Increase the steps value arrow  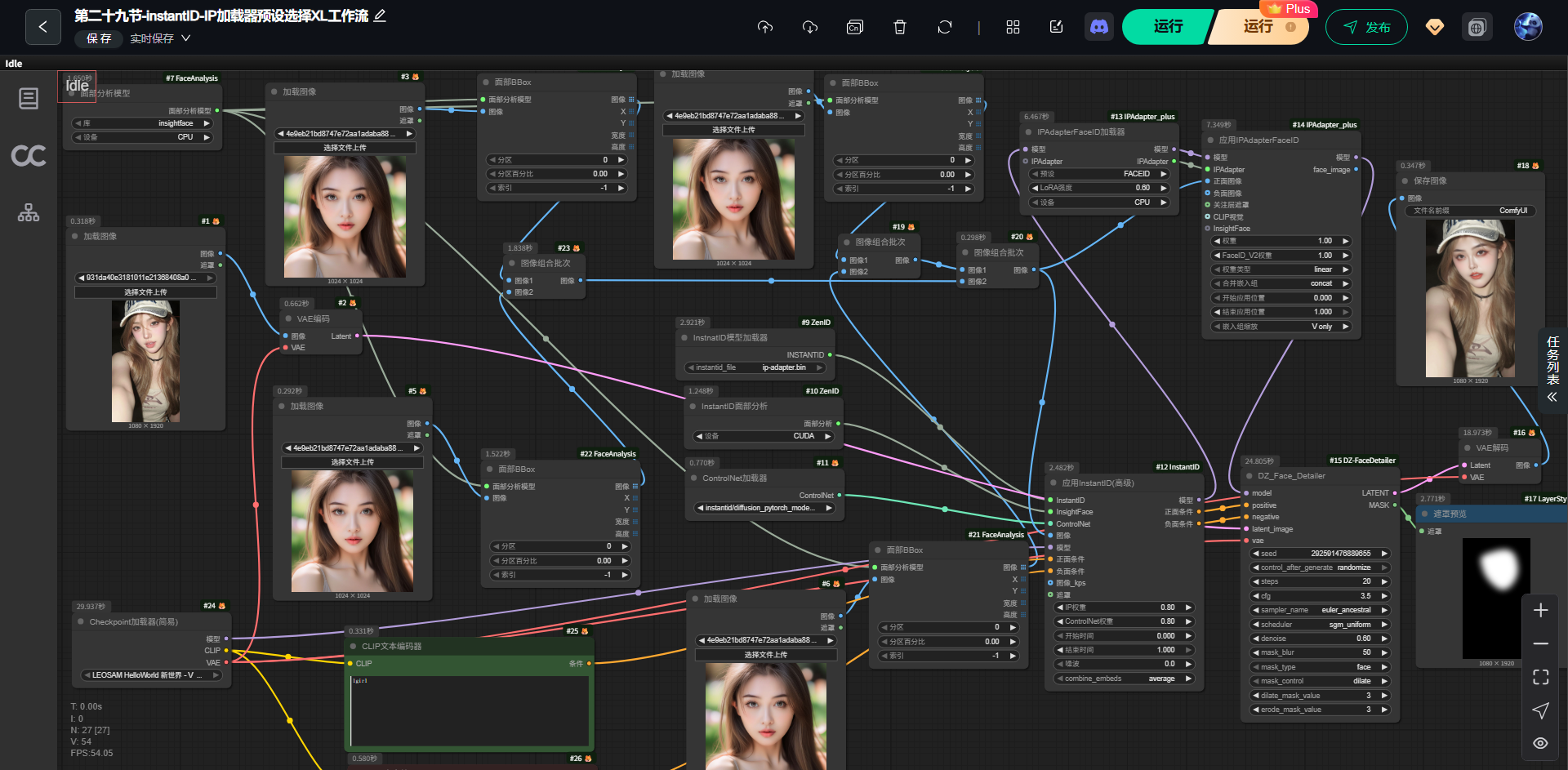(x=1384, y=582)
